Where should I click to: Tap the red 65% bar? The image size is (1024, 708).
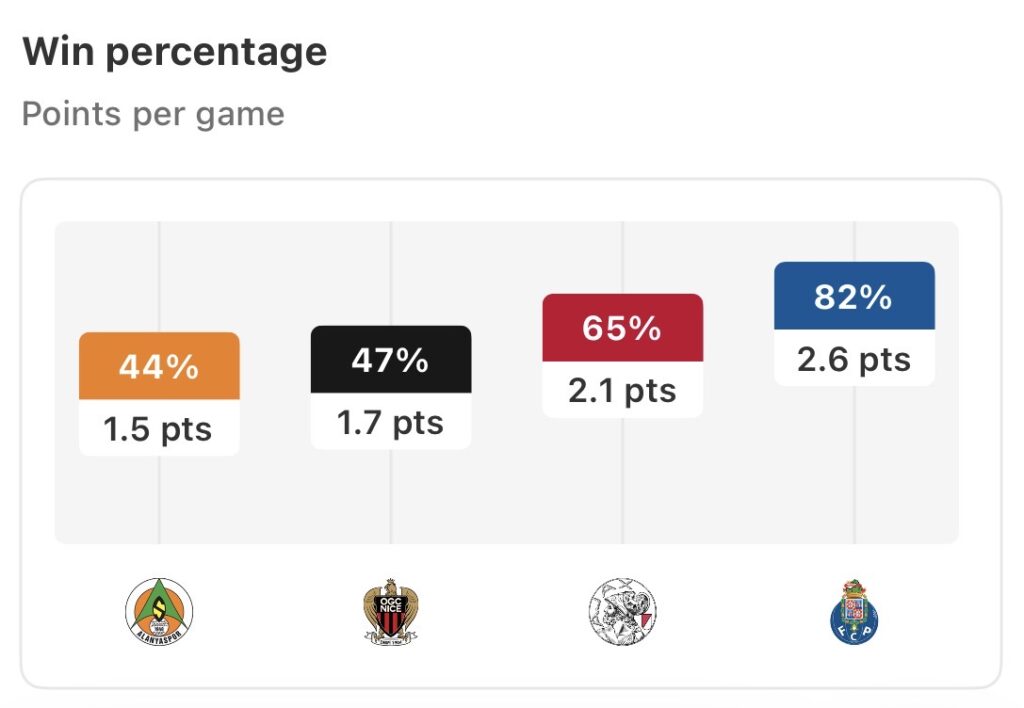tap(622, 327)
